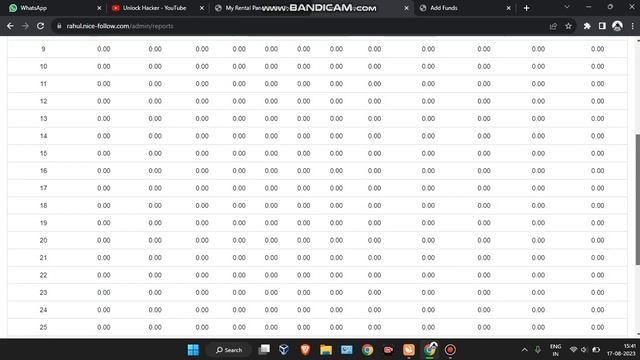Click the microphone tray icon
The image size is (640, 360).
pos(538,350)
